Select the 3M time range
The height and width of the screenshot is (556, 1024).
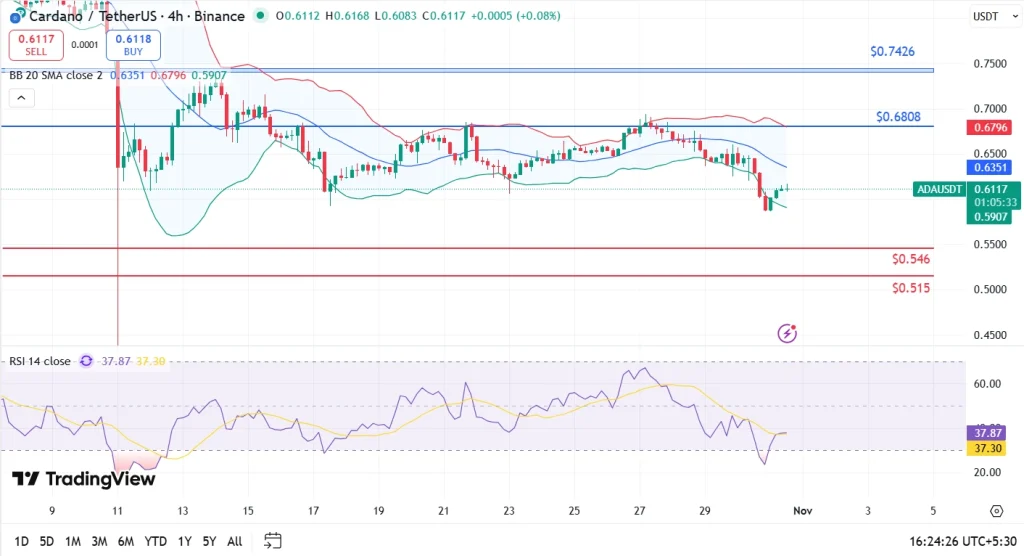coord(99,541)
